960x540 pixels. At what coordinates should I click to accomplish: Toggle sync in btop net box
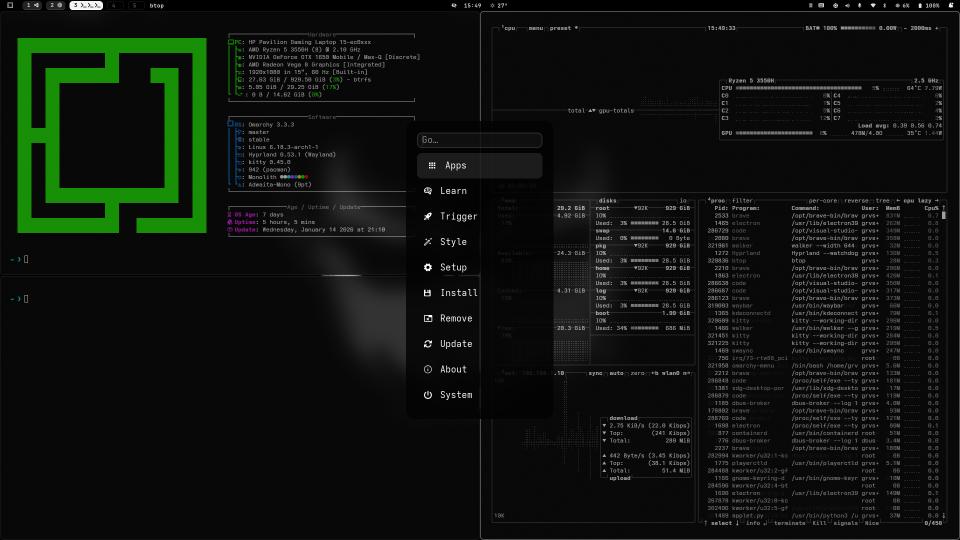point(596,373)
